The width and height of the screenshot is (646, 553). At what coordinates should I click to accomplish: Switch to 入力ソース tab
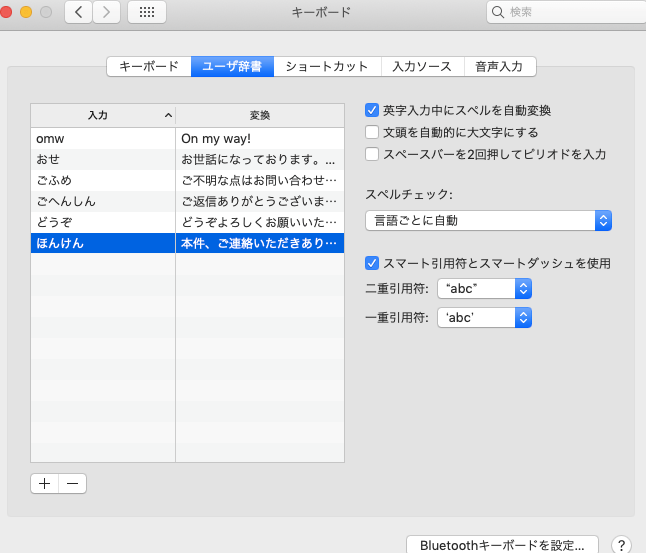point(423,66)
